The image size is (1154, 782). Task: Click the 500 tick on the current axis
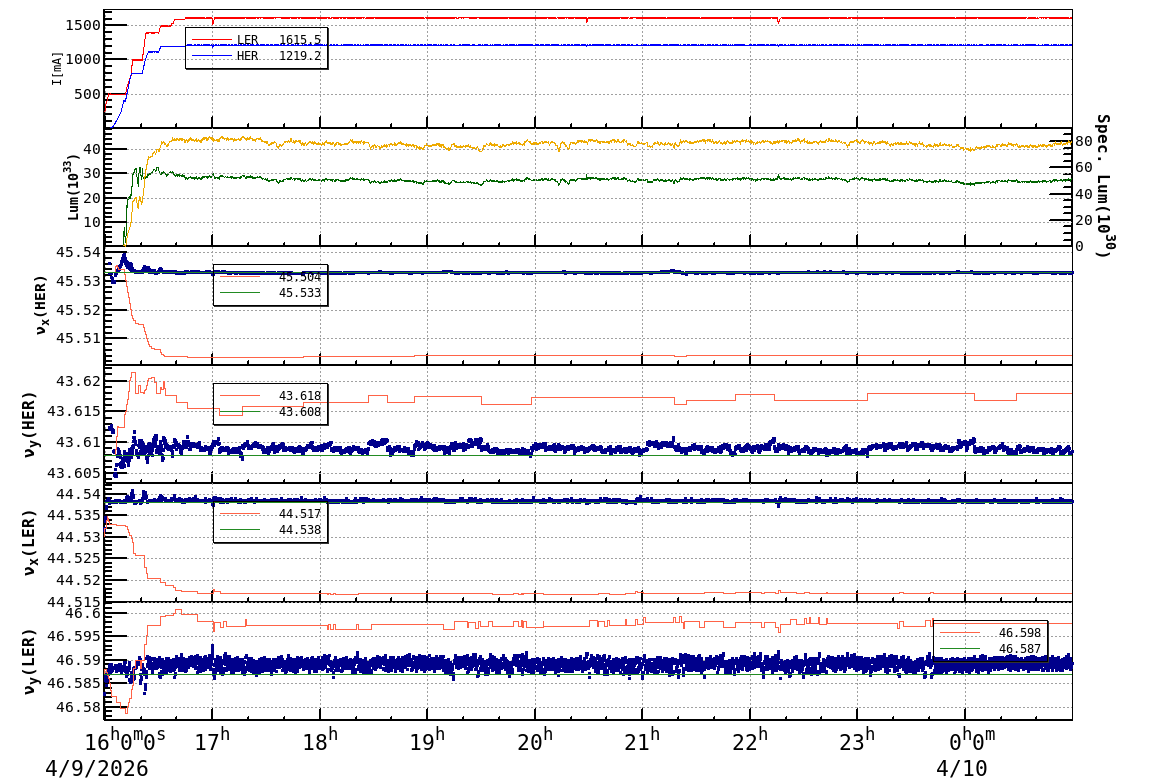(x=86, y=94)
